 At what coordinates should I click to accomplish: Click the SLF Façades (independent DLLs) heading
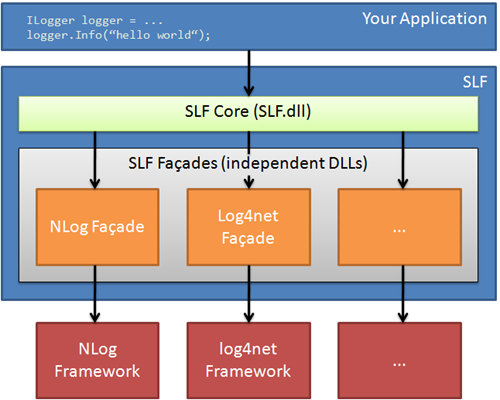coord(248,163)
